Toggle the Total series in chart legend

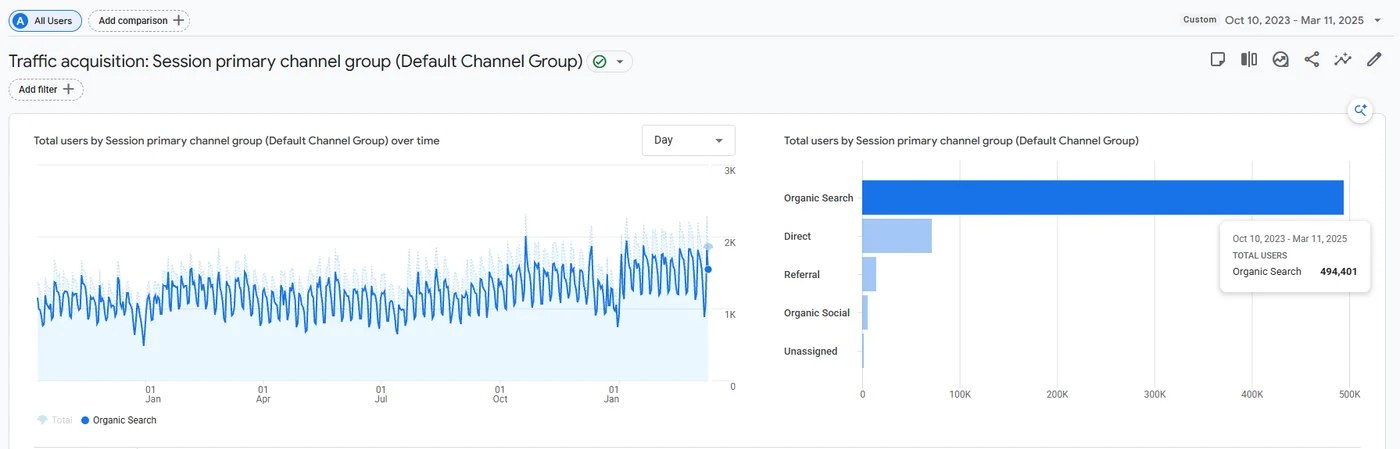[55, 420]
